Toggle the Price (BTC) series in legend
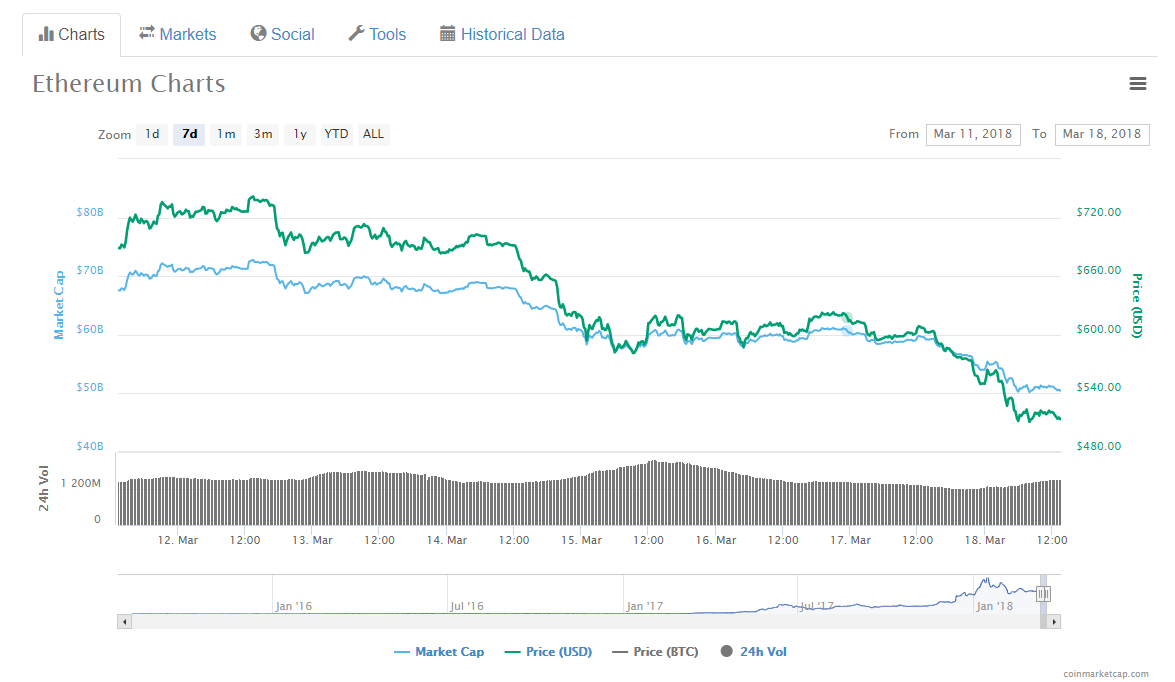Screen dimensions: 1175x682 [x=656, y=652]
